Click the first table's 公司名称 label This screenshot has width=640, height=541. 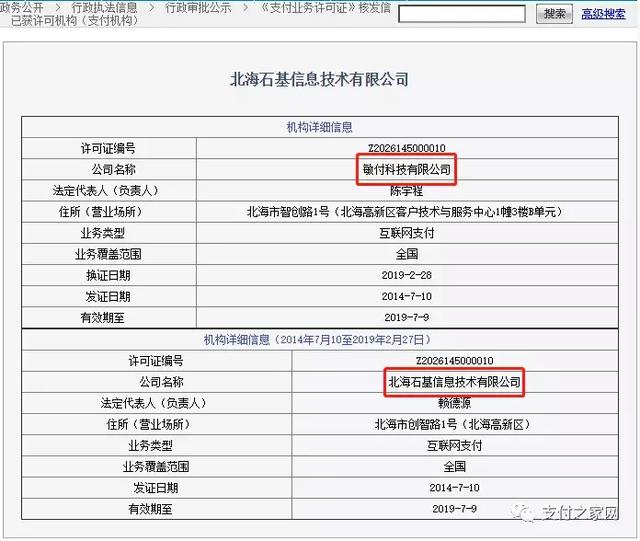113,169
